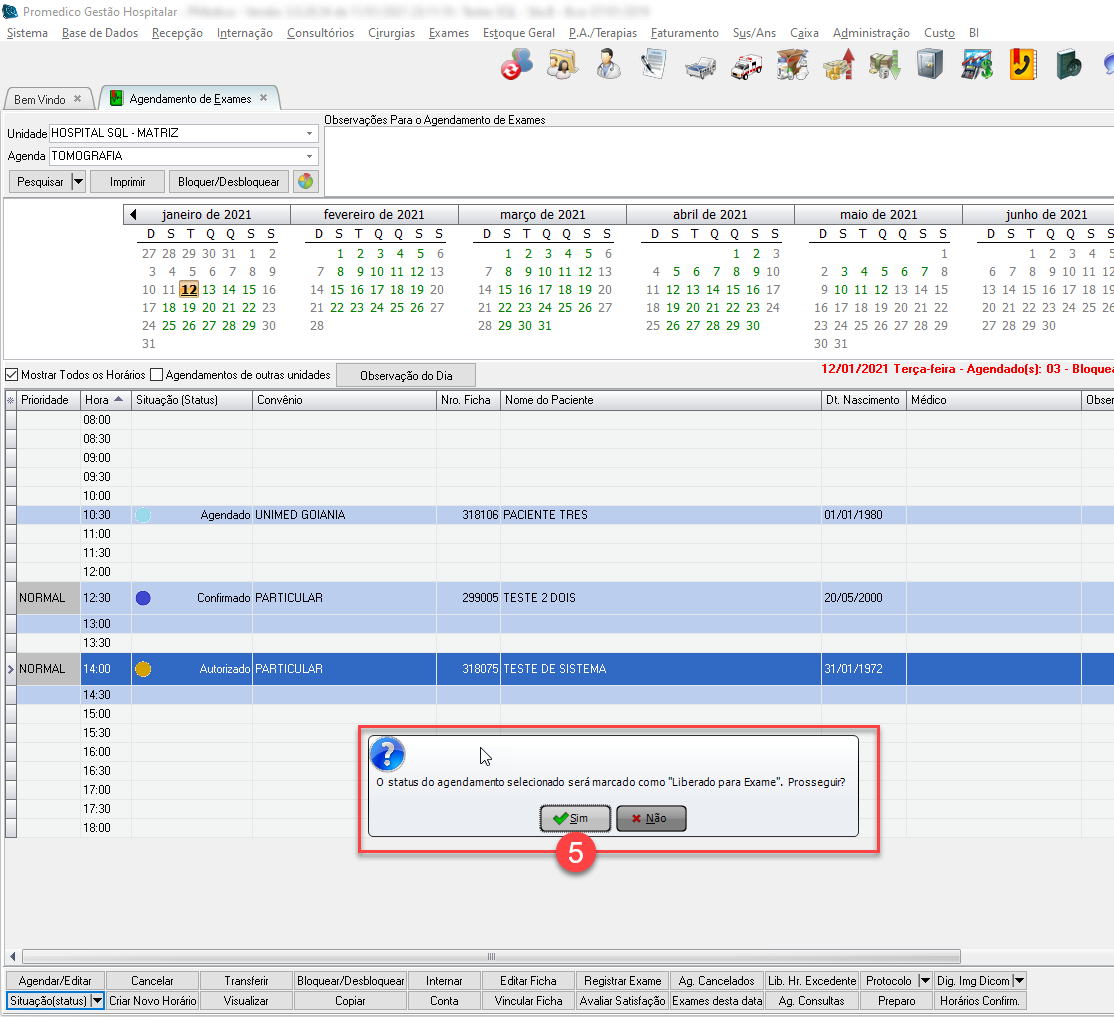Click the ambulance toolbar icon
The height and width of the screenshot is (1017, 1114).
[746, 66]
